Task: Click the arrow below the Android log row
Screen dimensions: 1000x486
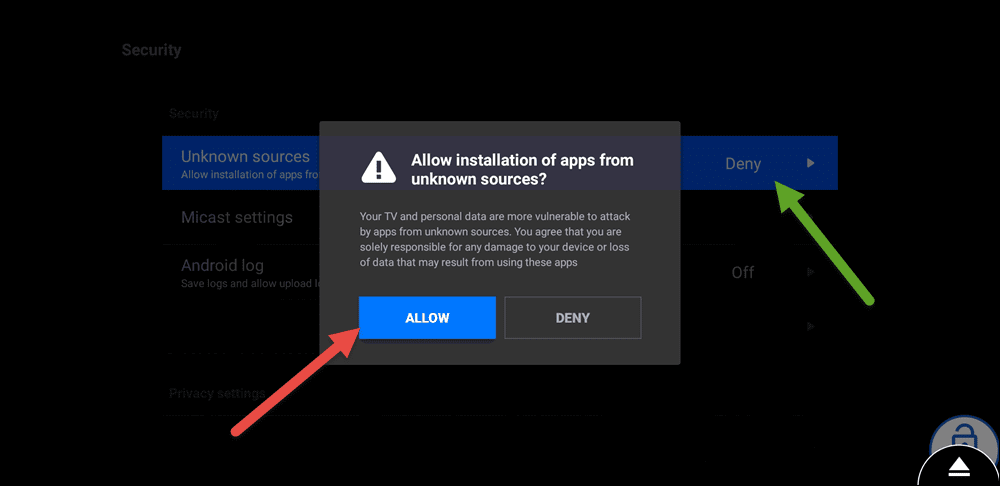Action: click(x=810, y=327)
